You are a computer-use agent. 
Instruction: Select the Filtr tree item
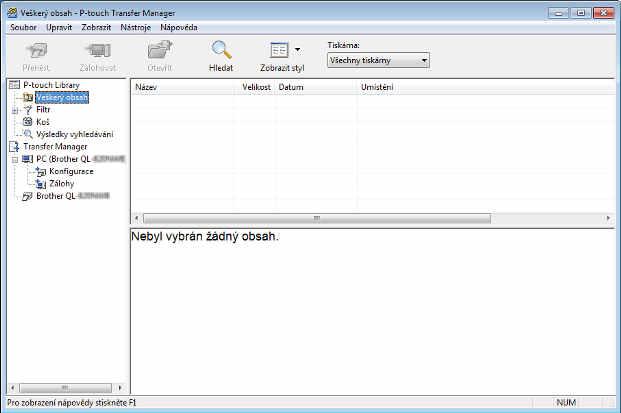click(x=43, y=110)
